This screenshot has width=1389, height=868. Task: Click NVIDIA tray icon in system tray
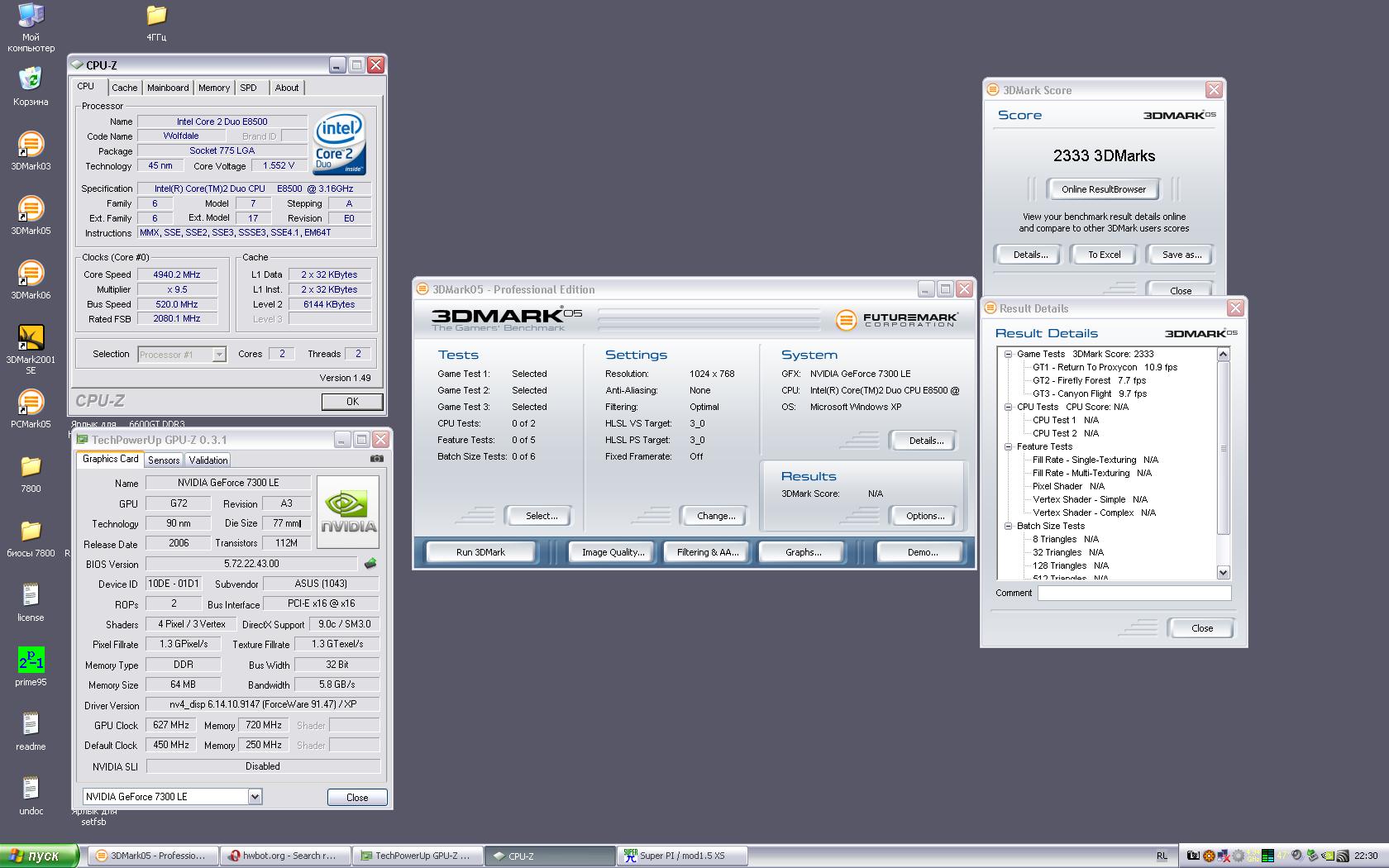pos(1329,856)
